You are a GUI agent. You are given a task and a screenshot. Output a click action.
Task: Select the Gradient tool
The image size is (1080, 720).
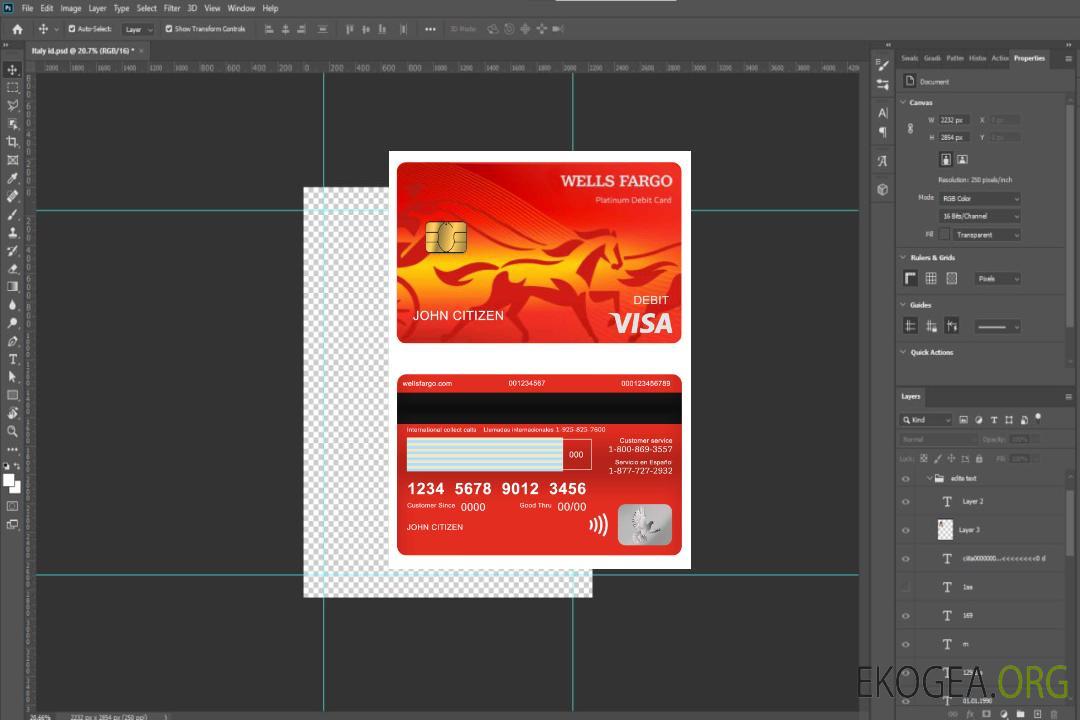12,287
